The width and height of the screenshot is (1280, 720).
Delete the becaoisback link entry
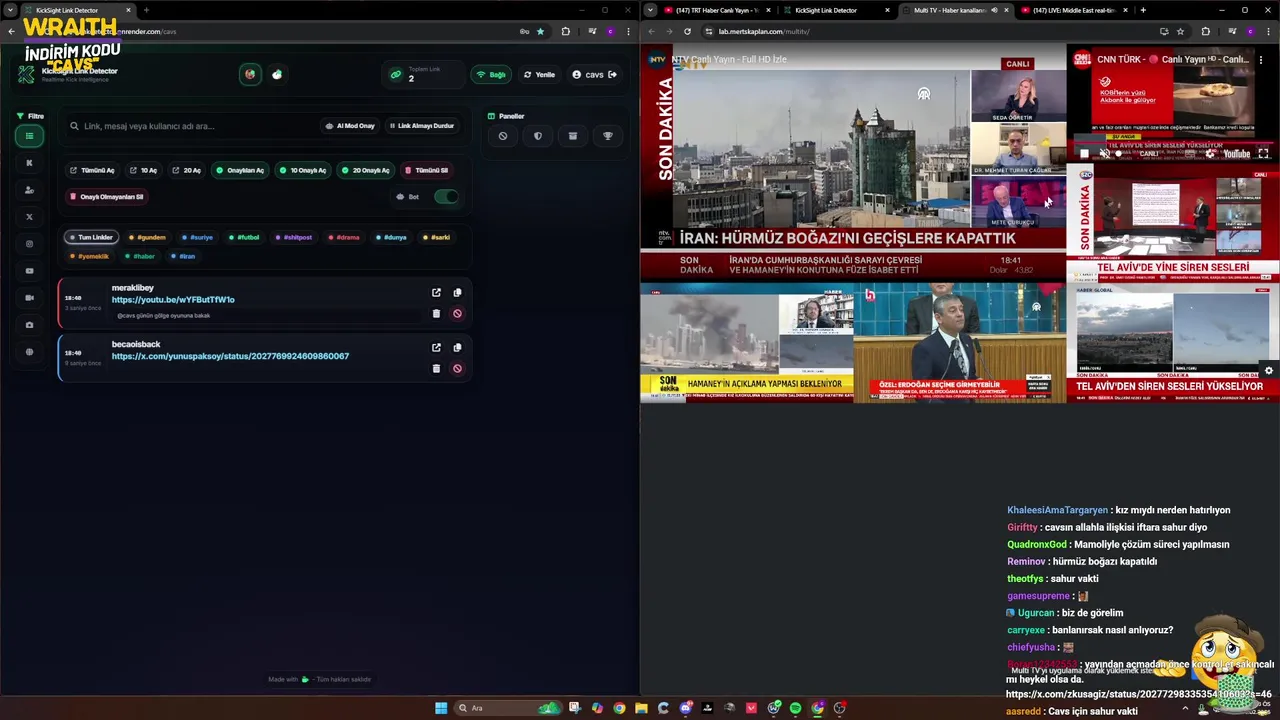436,368
